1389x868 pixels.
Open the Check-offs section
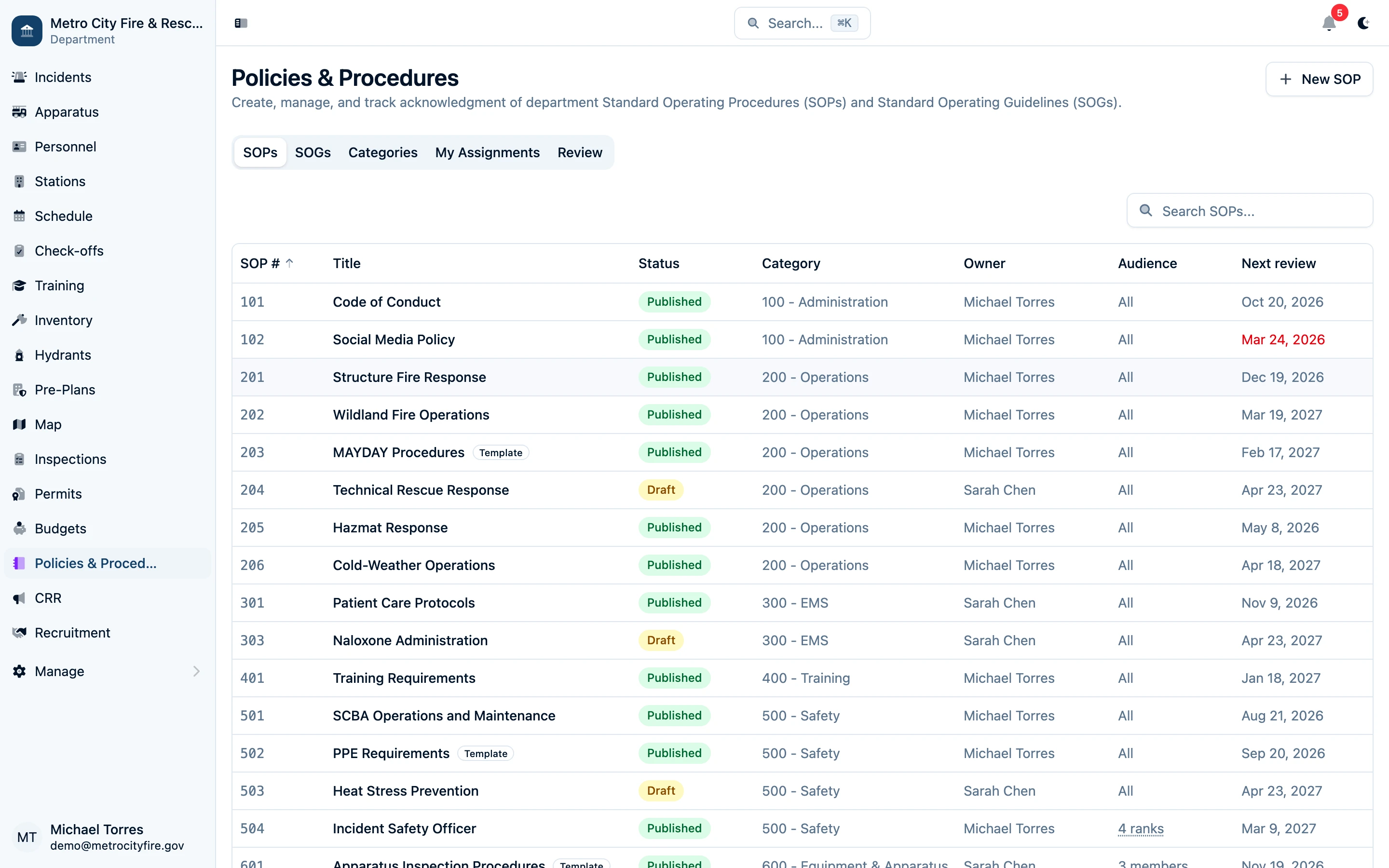pos(69,250)
